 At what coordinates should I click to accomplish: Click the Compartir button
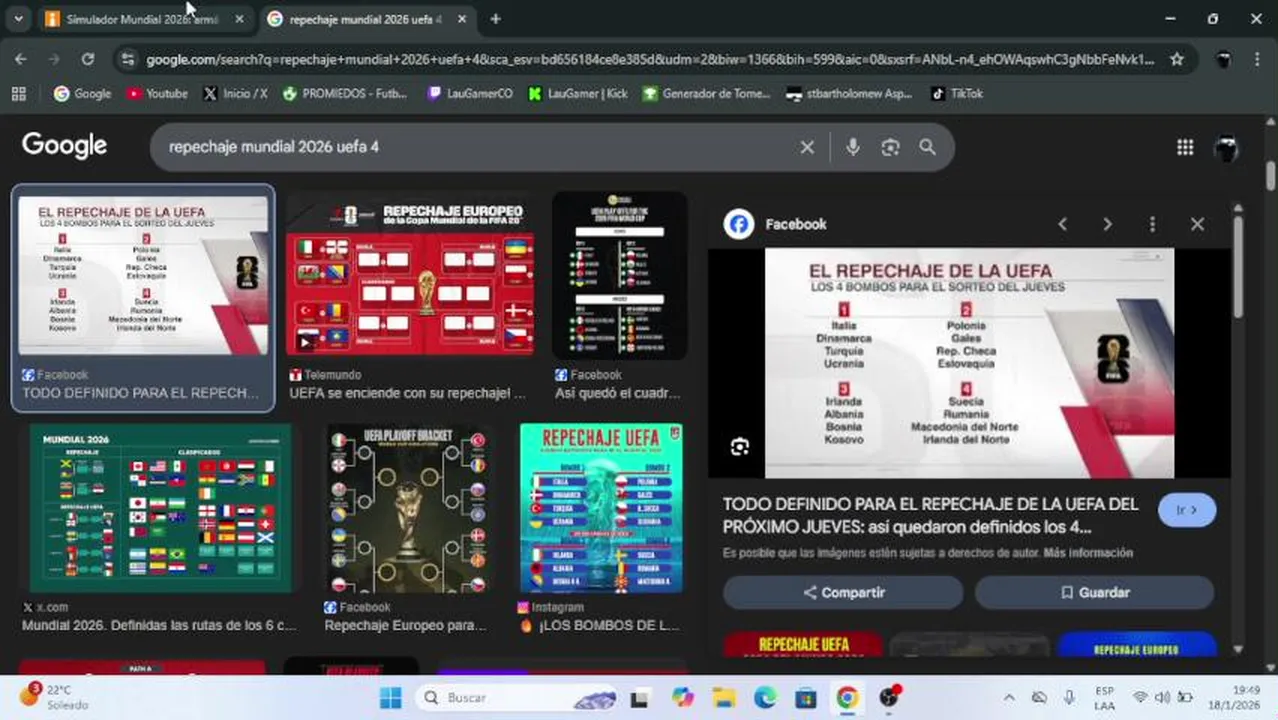[843, 592]
